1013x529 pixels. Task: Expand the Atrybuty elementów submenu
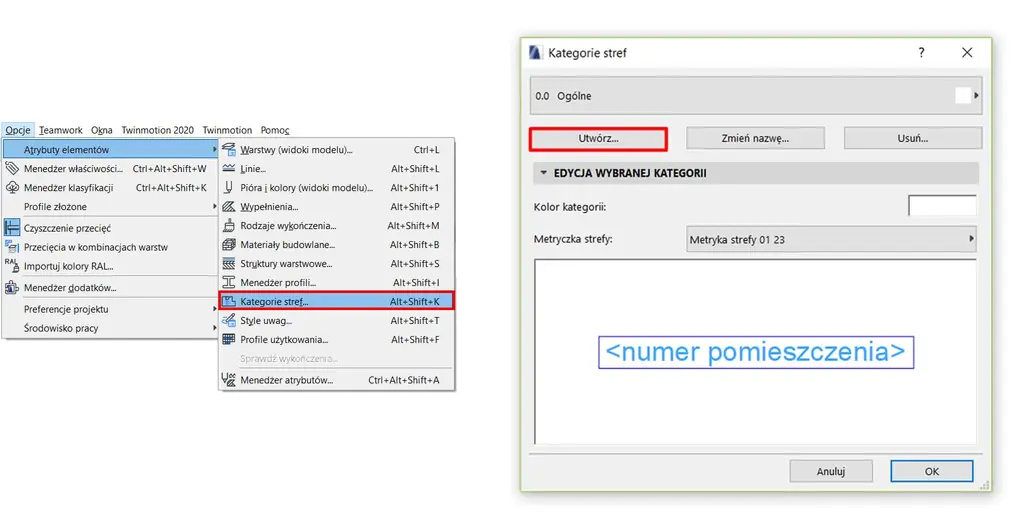(110, 149)
